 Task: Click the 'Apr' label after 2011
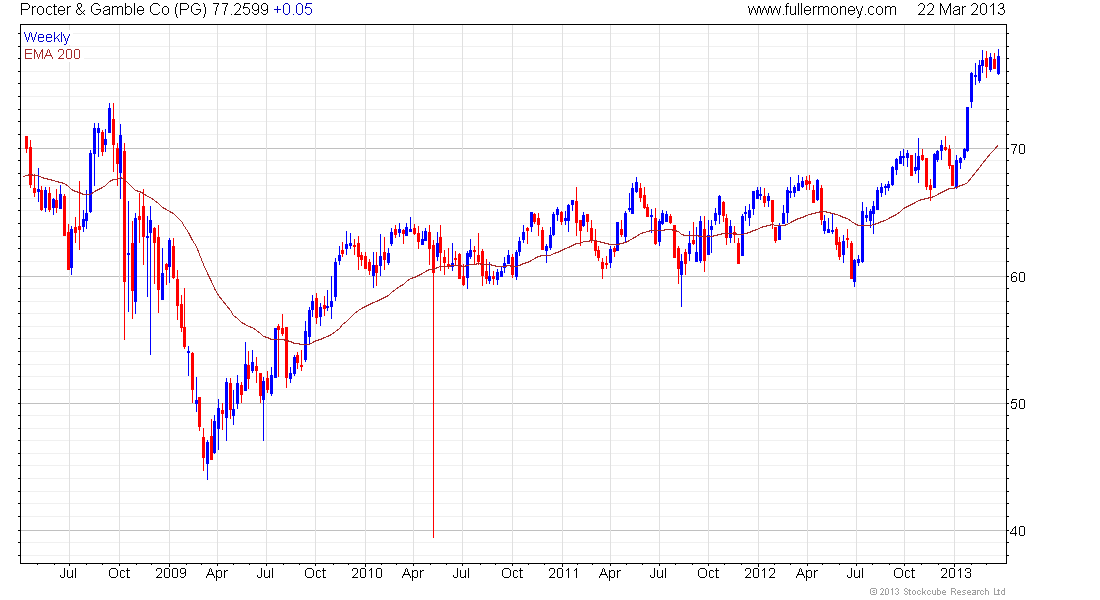pyautogui.click(x=610, y=573)
